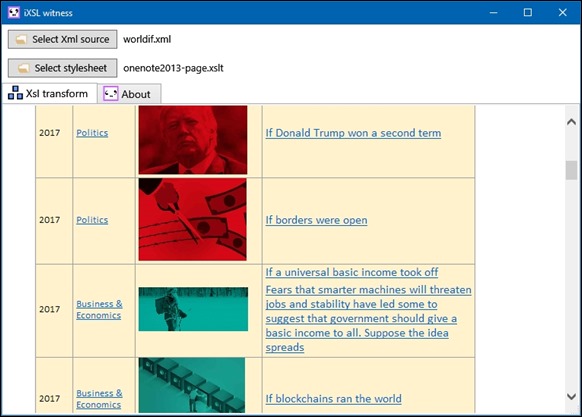Screen dimensions: 582x417
Task: Select the Xsl transform tab
Action: [x=49, y=93]
